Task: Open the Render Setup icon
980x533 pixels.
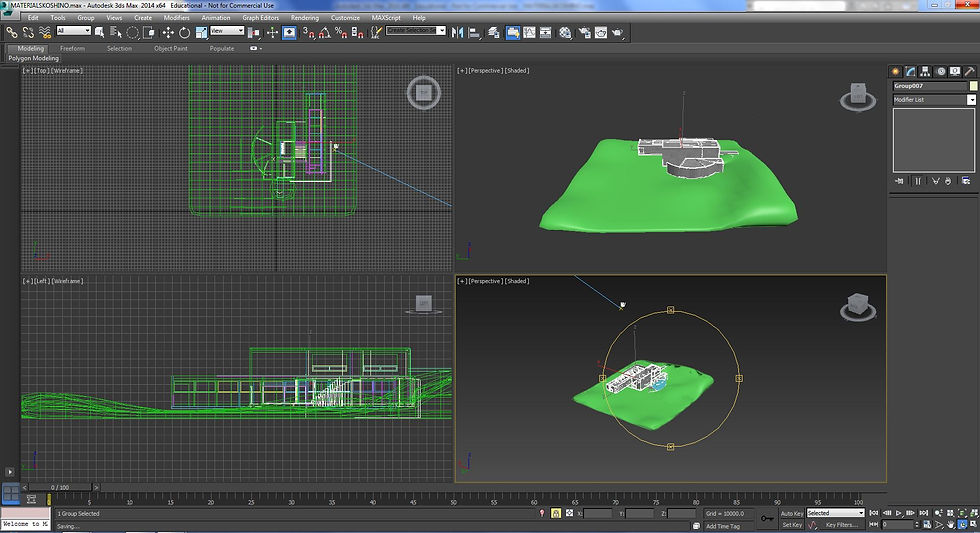Action: (585, 32)
